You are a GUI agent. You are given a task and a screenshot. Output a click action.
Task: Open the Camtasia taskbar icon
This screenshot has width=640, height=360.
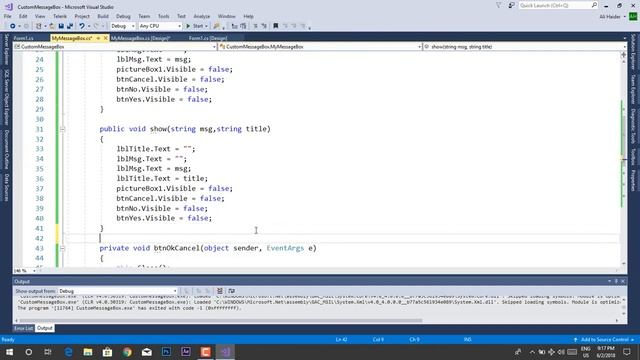[205, 352]
